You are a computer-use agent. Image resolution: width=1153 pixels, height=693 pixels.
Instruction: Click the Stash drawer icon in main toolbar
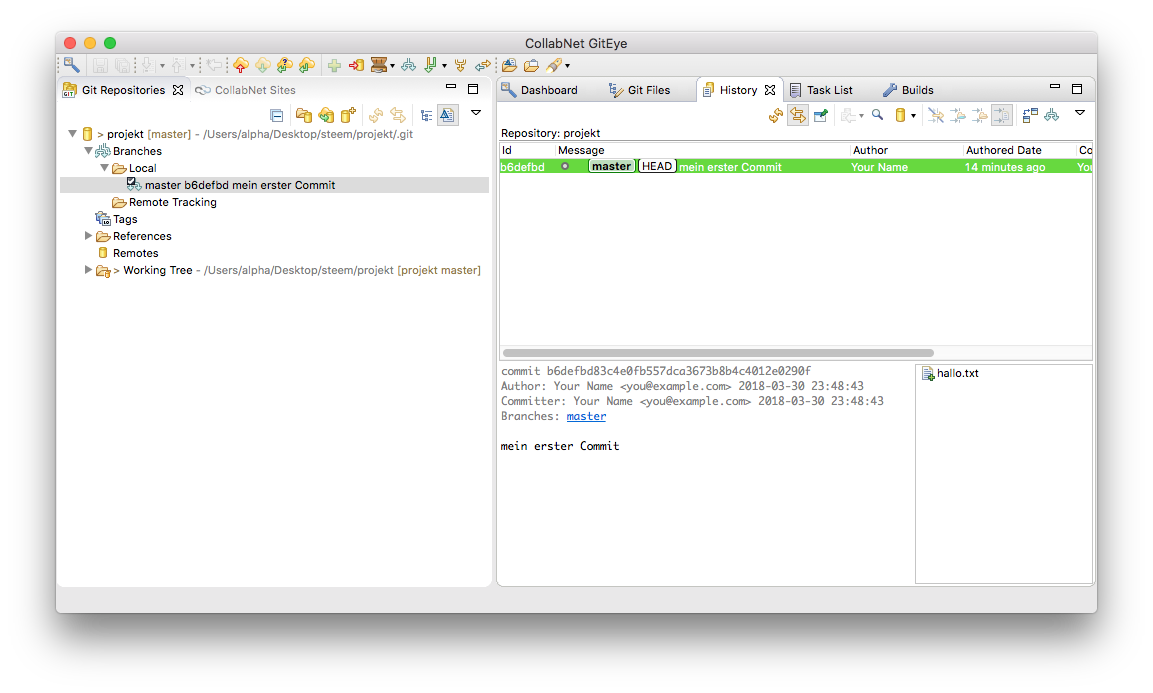tap(379, 65)
